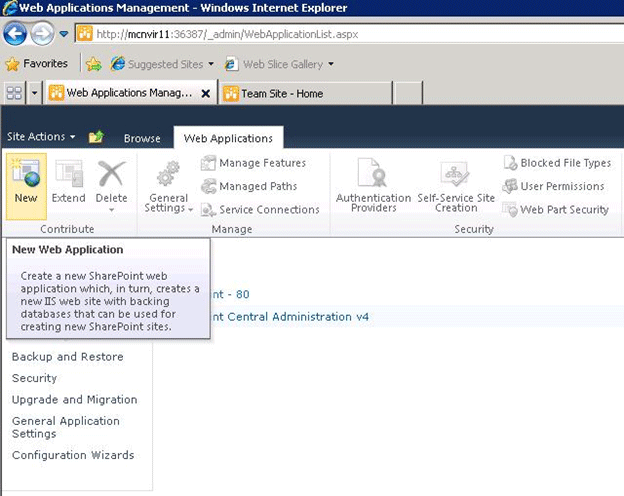The image size is (624, 496).
Task: Click the User Permissions icon
Action: click(x=510, y=186)
